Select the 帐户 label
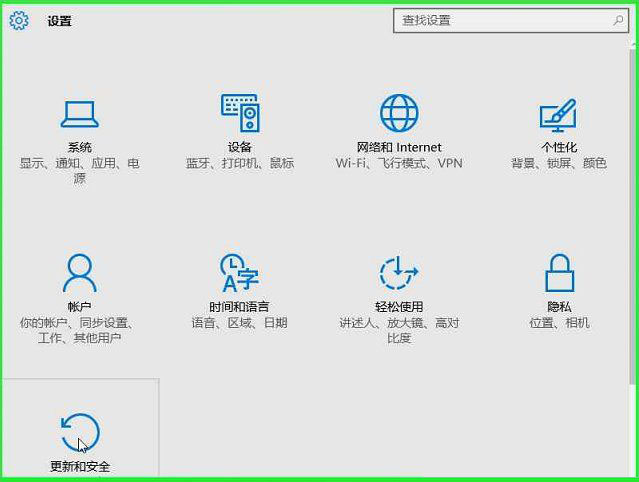639x482 pixels. coord(80,307)
